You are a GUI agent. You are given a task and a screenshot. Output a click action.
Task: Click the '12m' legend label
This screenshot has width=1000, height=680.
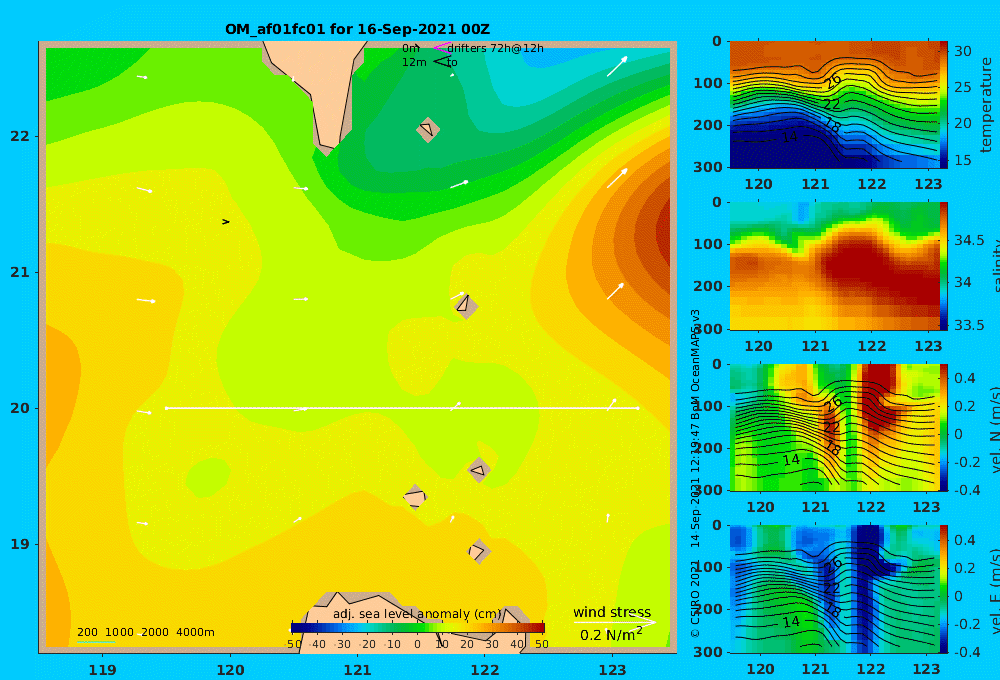(414, 63)
